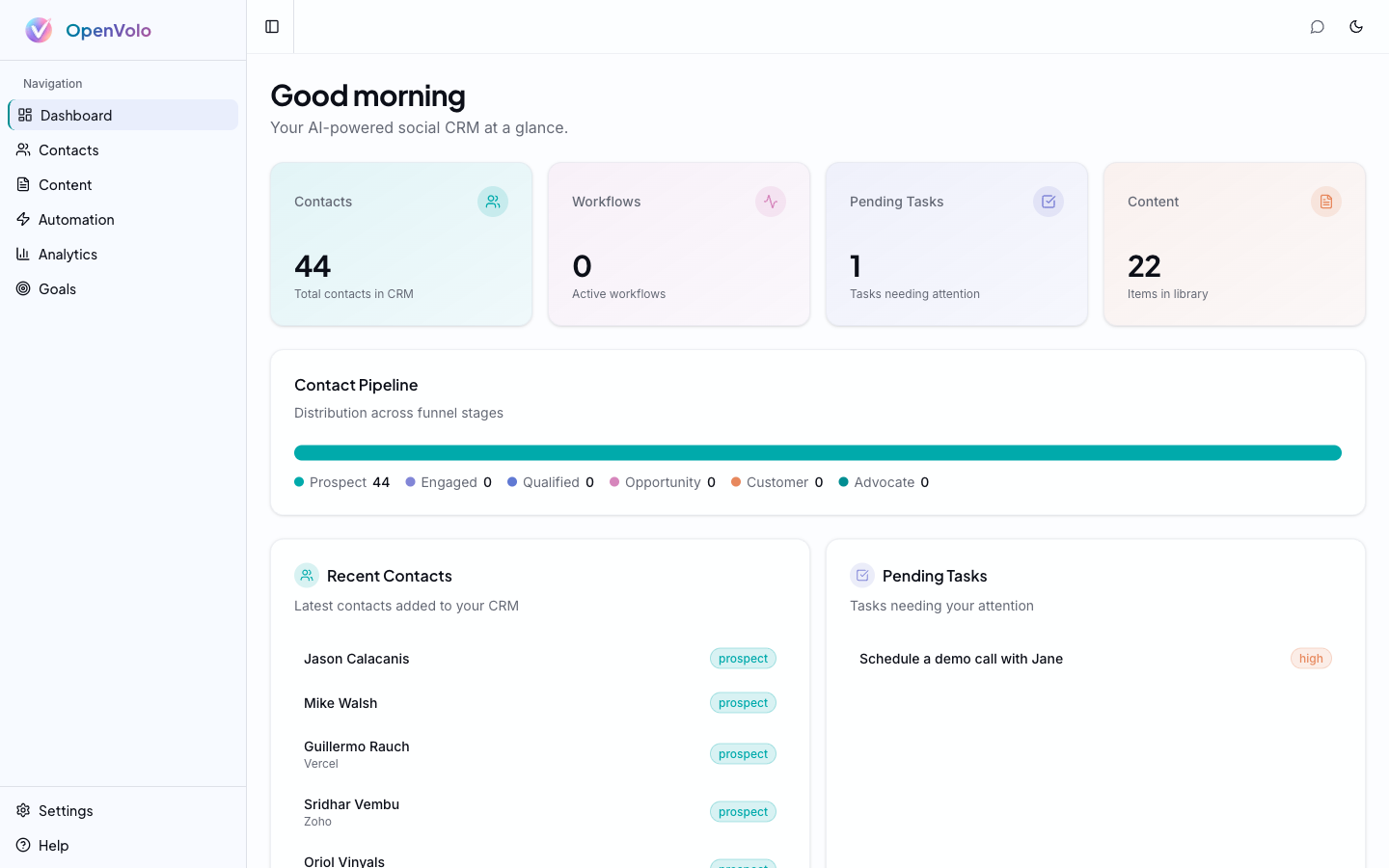Click the teal Contact Pipeline progress bar
Screen dimensions: 1389x868
[818, 451]
